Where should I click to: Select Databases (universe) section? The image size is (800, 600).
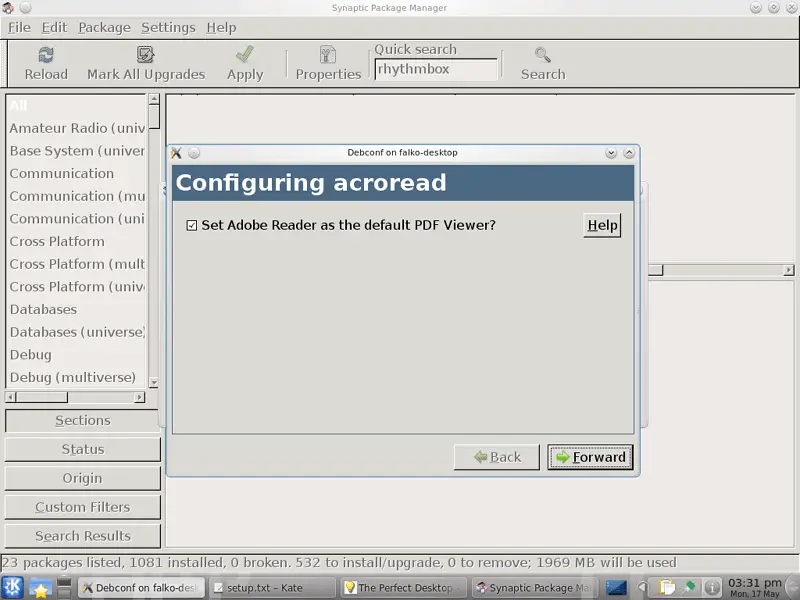tap(77, 332)
